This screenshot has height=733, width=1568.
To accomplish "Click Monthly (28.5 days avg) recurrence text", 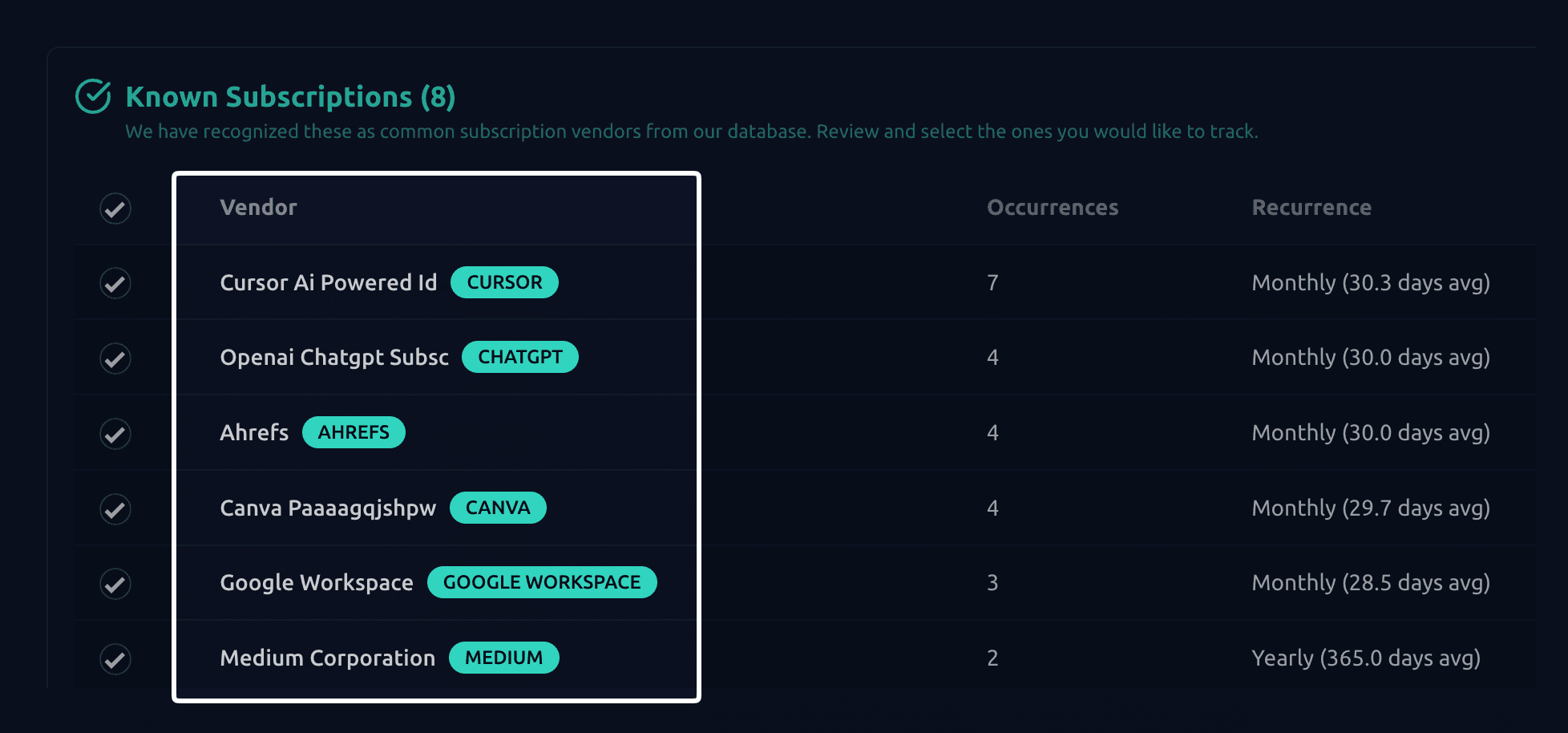I will (x=1371, y=583).
